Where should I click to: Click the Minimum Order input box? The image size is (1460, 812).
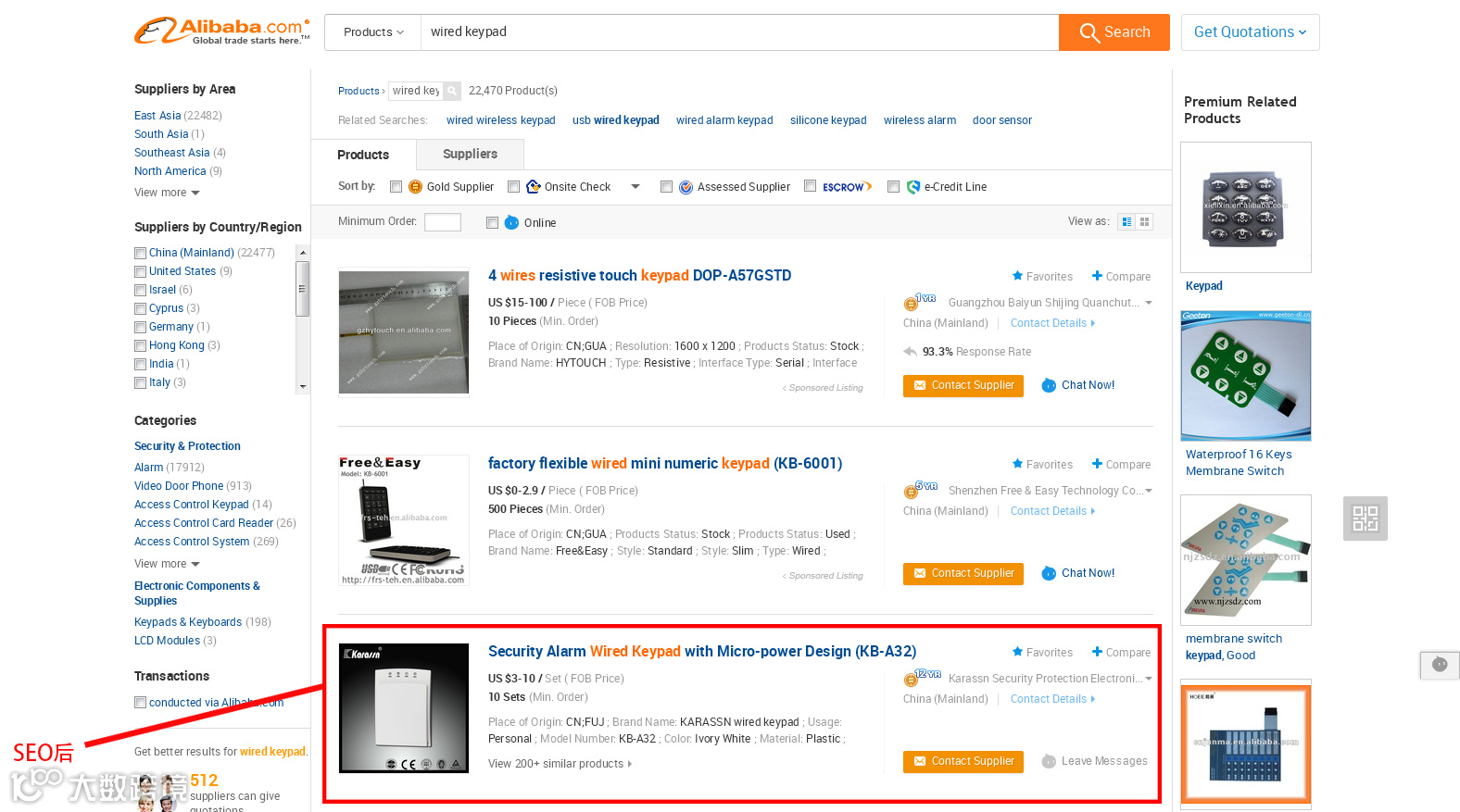443,222
